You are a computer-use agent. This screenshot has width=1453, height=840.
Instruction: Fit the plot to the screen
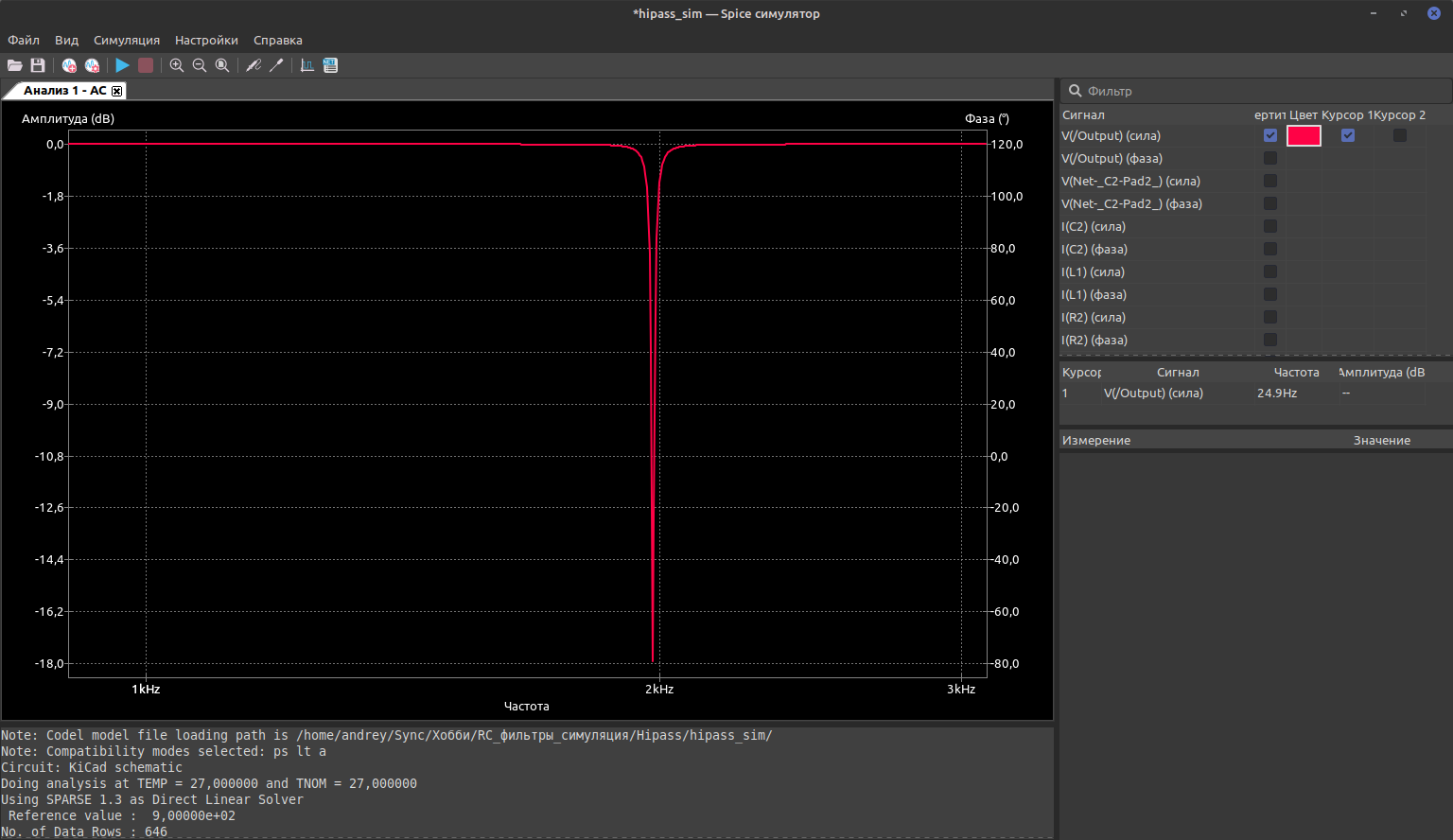coord(222,65)
